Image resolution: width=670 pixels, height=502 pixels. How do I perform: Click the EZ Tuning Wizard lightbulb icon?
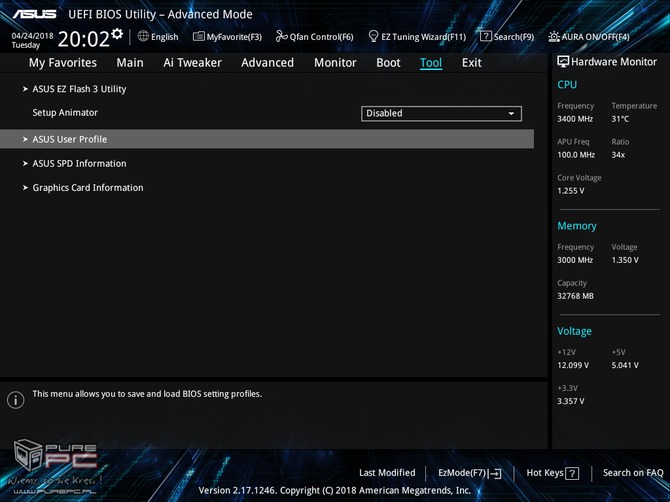tap(373, 36)
